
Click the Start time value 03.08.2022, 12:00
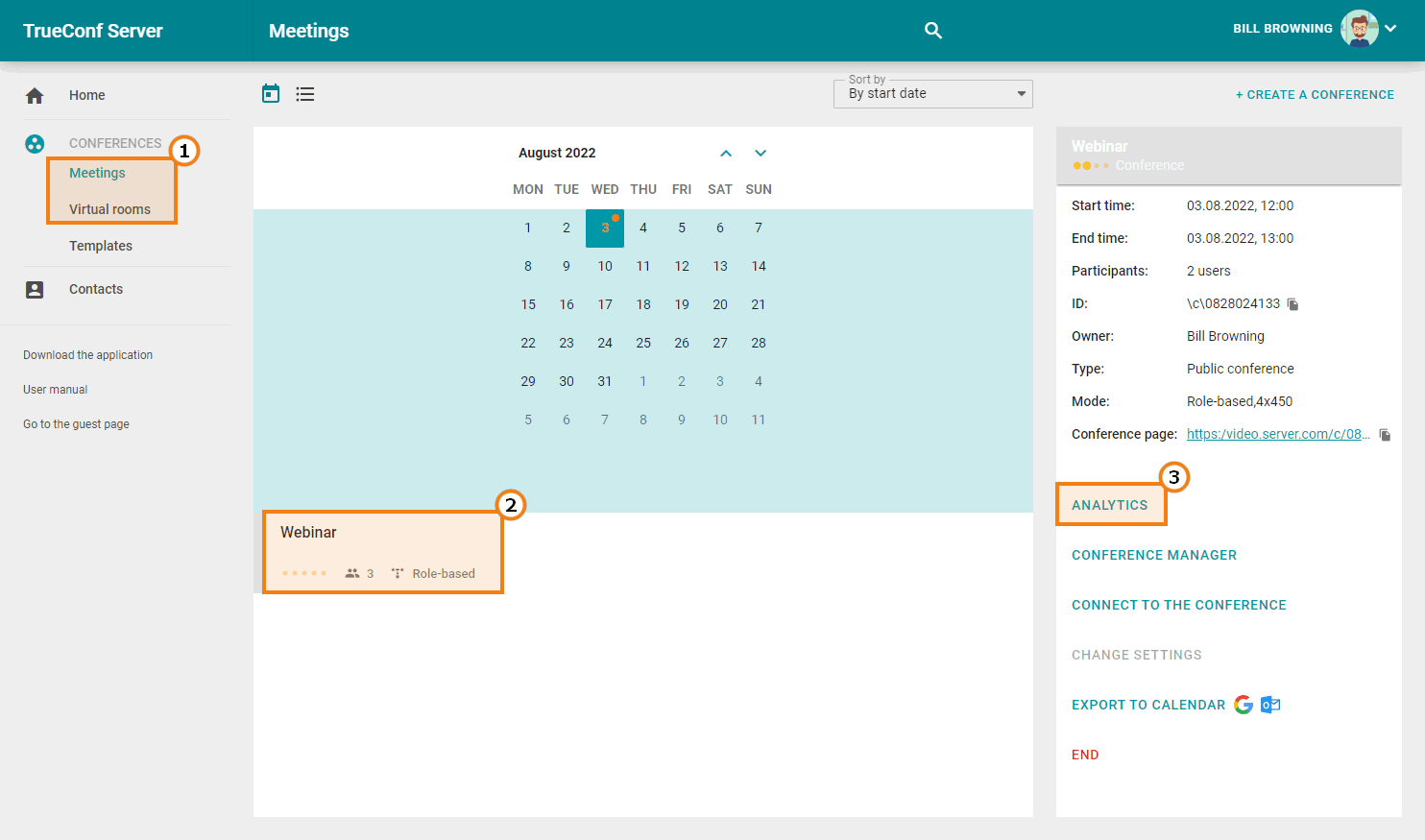click(1240, 205)
